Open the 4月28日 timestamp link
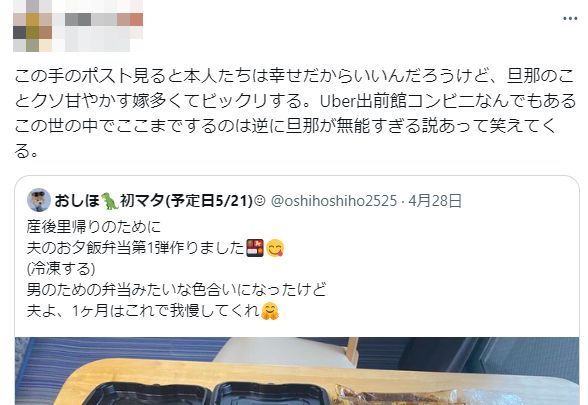588x405 pixels. tap(435, 201)
